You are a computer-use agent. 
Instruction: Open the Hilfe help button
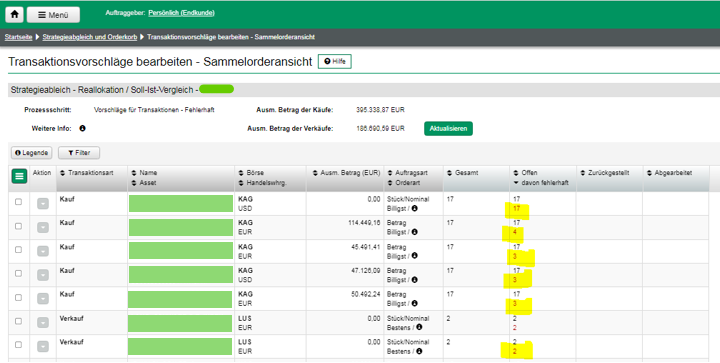click(x=335, y=61)
